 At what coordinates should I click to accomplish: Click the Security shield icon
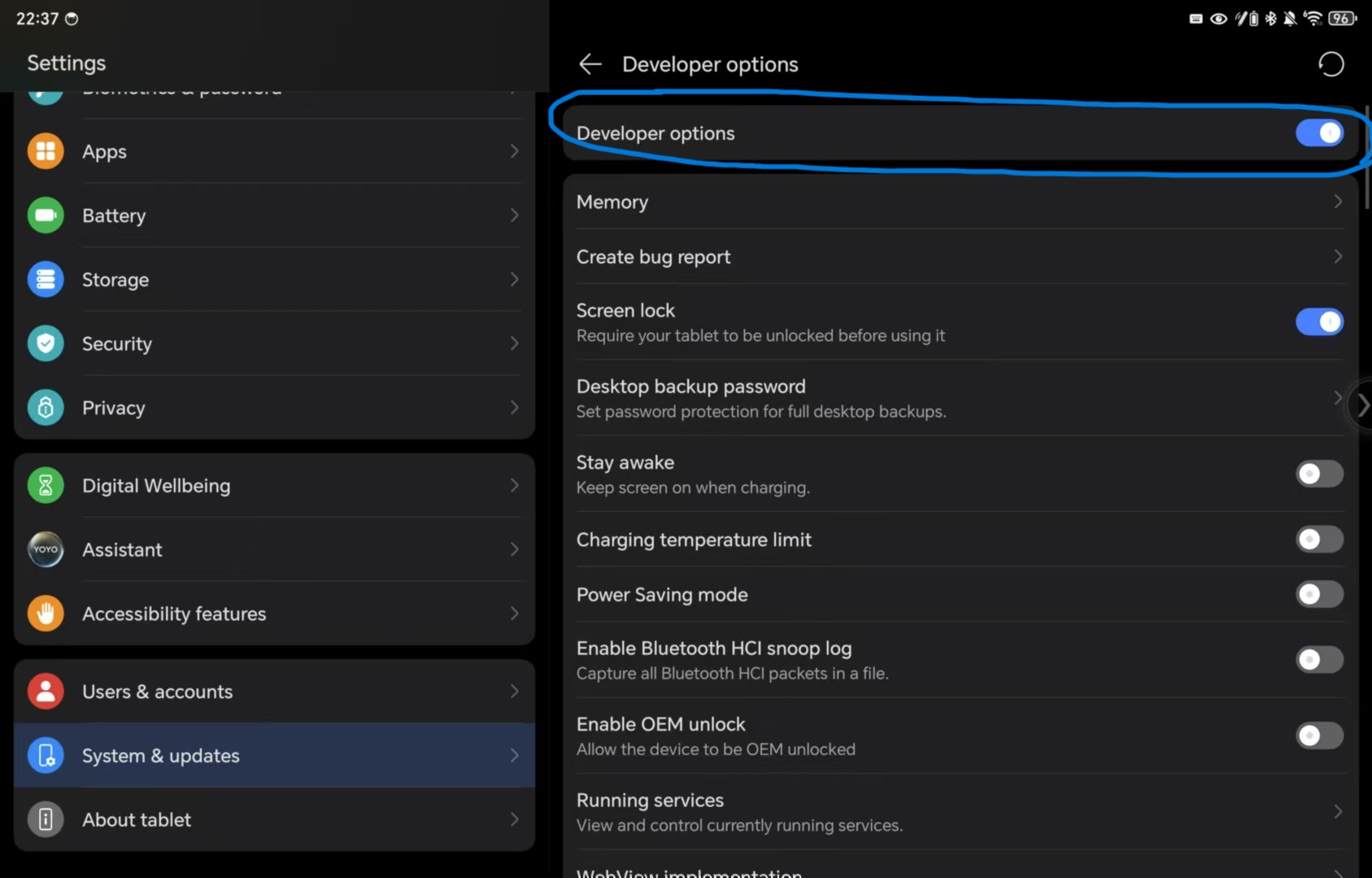click(46, 343)
